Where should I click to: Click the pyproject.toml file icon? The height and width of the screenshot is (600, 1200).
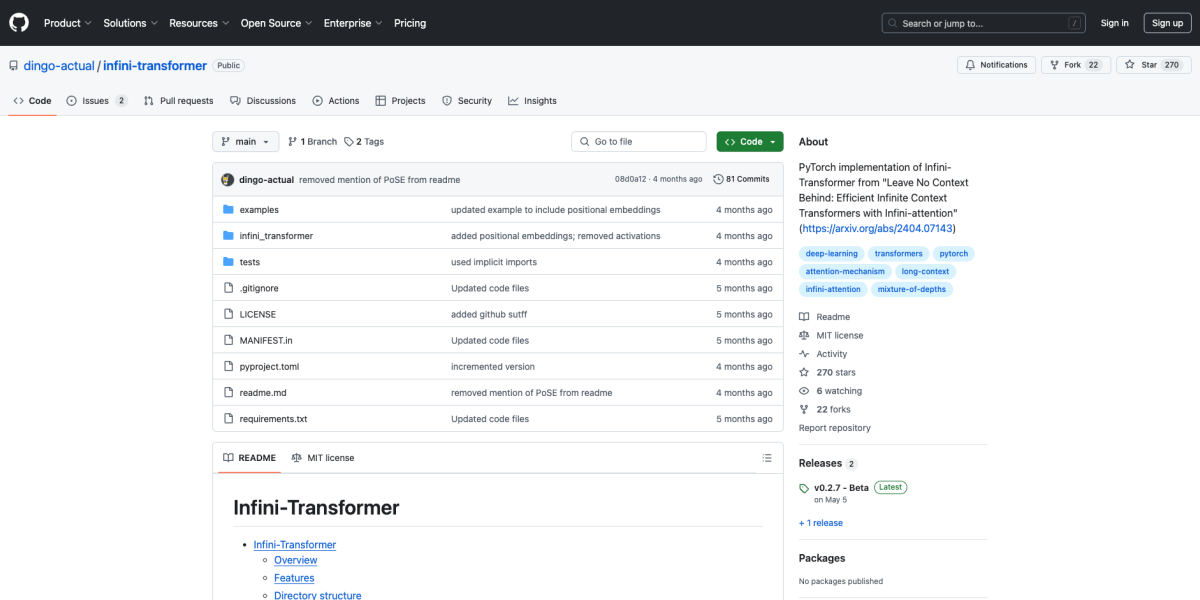228,366
